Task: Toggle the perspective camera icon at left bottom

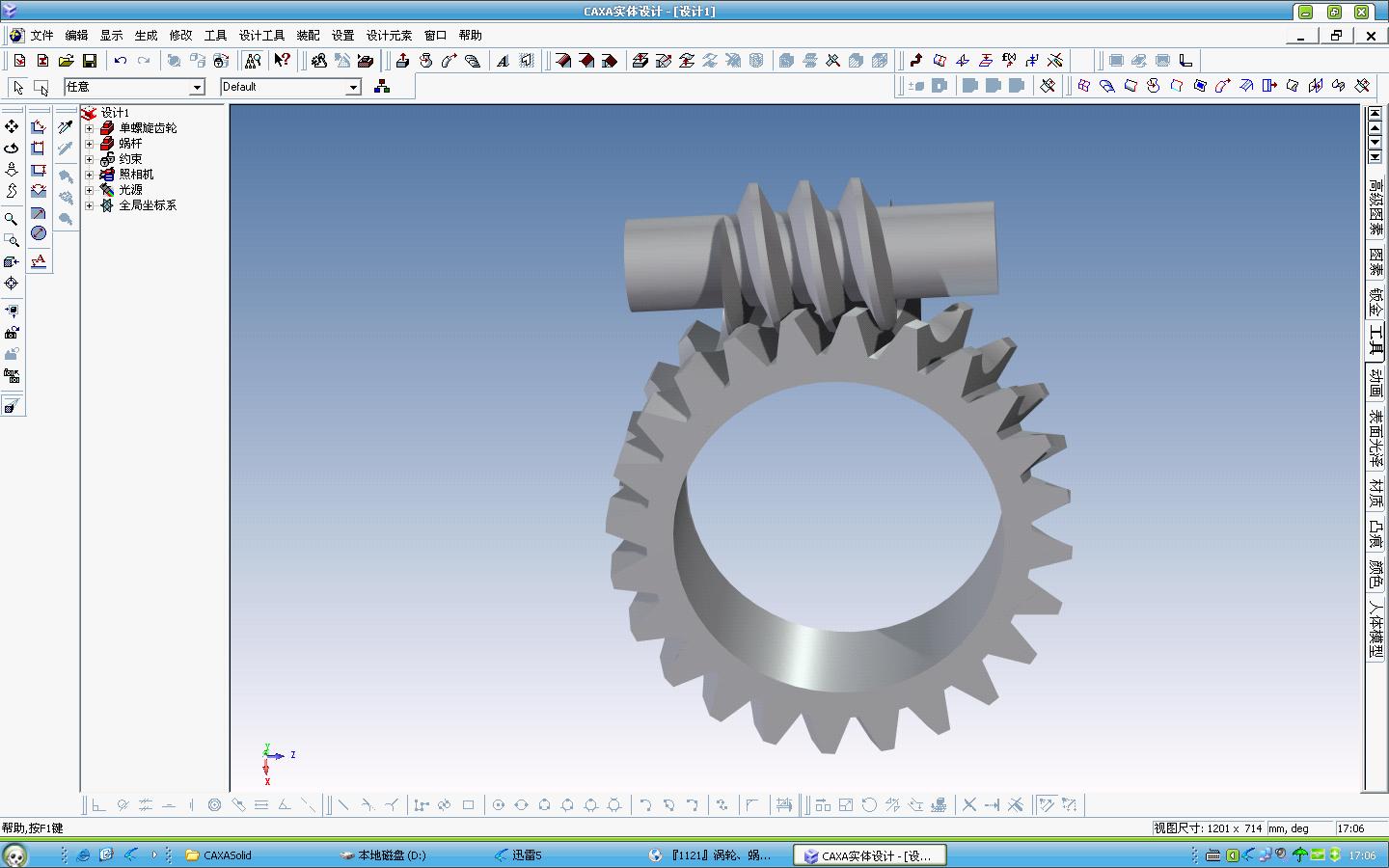Action: tap(12, 406)
